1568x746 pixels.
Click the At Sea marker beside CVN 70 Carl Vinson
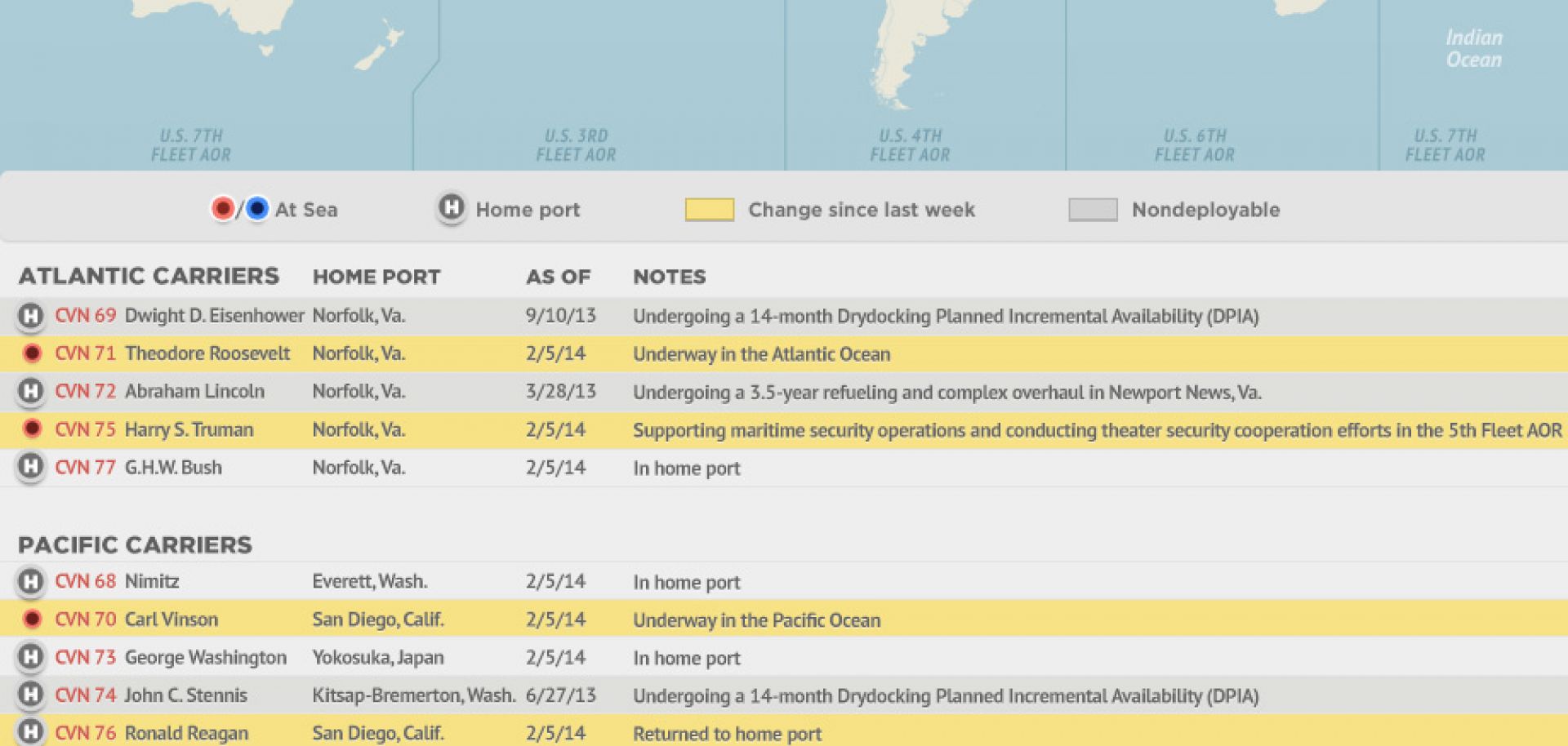pyautogui.click(x=31, y=619)
